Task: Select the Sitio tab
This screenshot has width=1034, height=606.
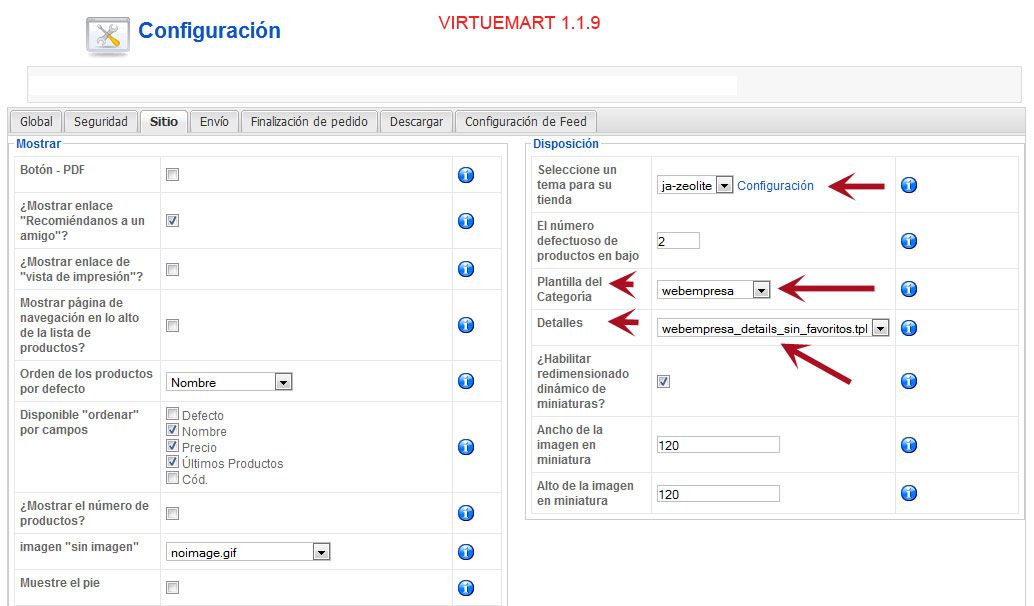Action: pos(164,122)
